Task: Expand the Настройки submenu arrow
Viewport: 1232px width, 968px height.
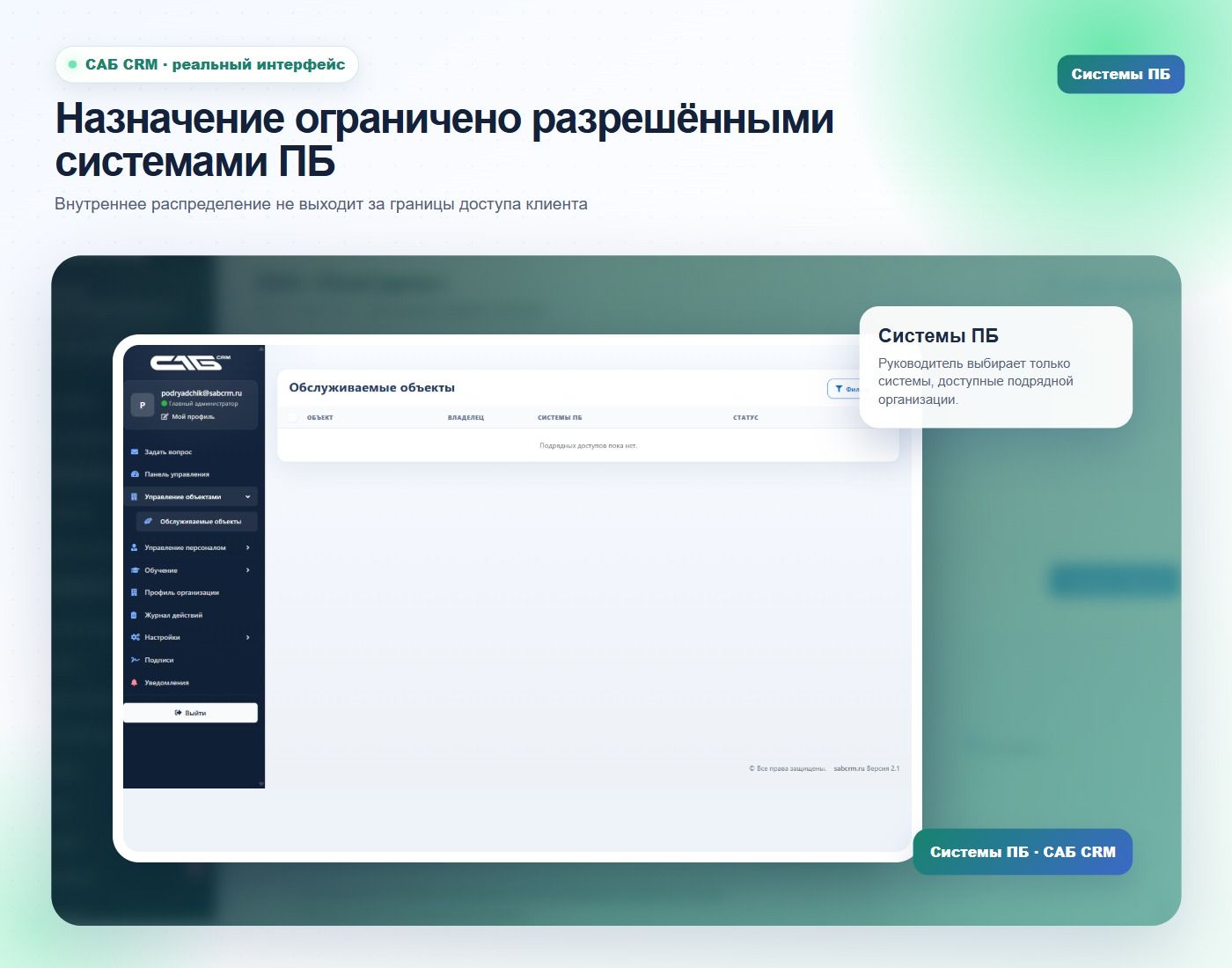Action: [x=247, y=637]
